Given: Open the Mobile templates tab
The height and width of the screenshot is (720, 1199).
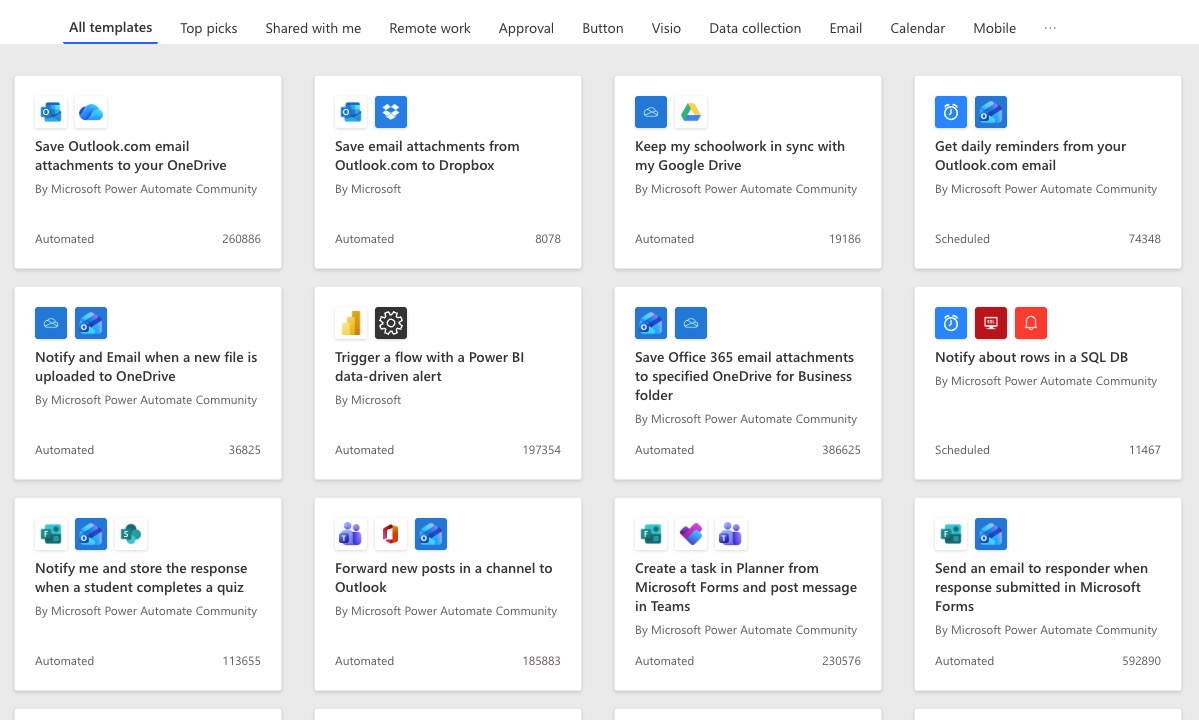Looking at the screenshot, I should click(x=994, y=28).
